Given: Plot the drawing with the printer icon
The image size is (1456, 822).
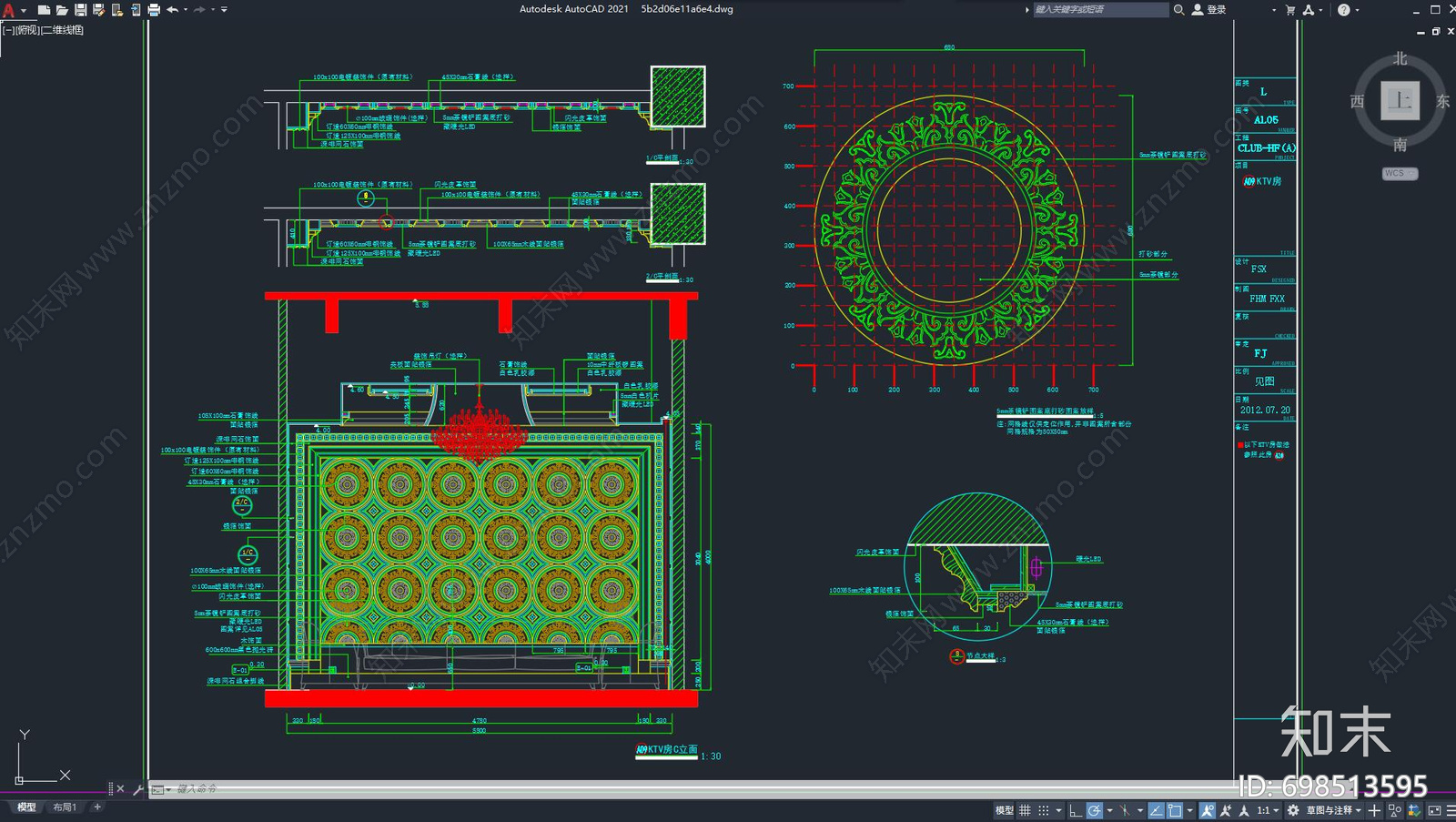Looking at the screenshot, I should (154, 10).
